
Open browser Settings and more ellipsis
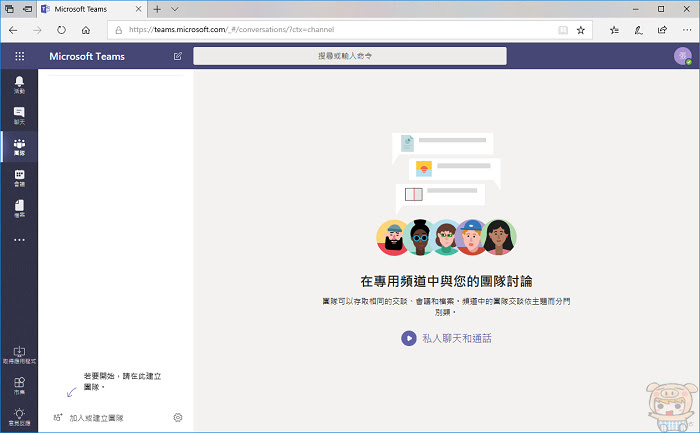point(687,30)
